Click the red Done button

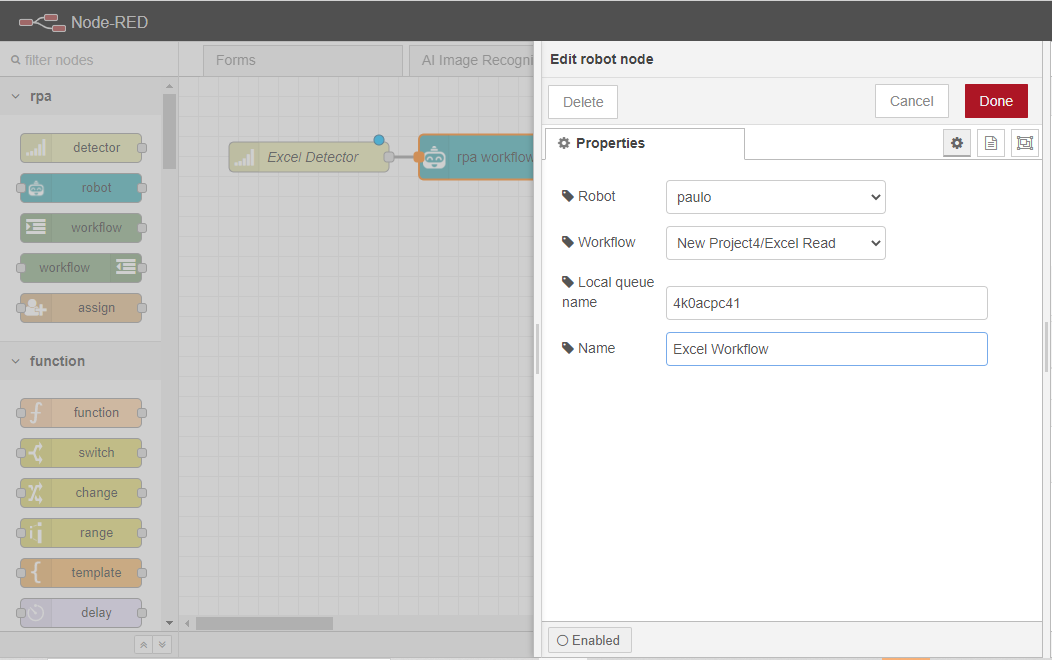(996, 101)
